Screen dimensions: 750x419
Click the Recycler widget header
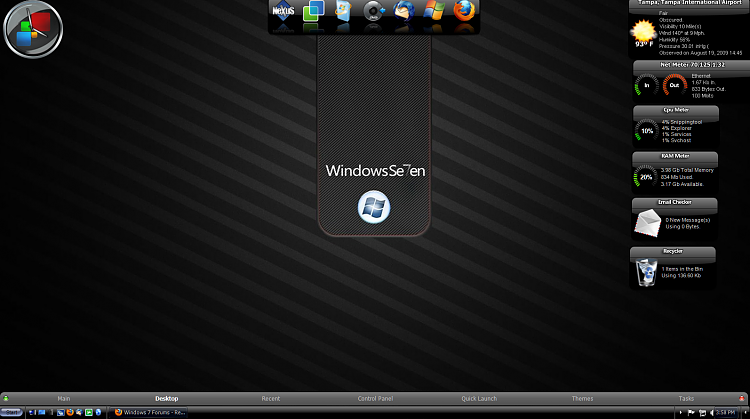coord(673,252)
